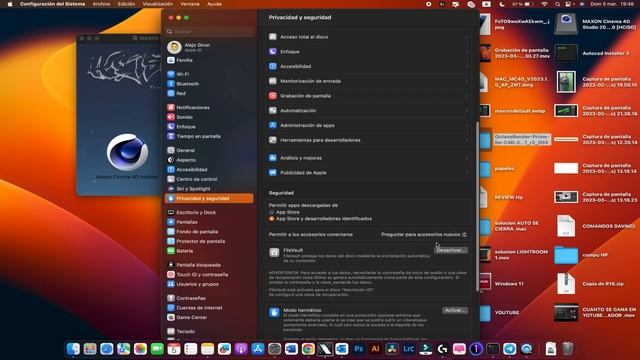The width and height of the screenshot is (640, 360).
Task: Expand Herramientas para desarrolladores row
Action: pyautogui.click(x=368, y=140)
